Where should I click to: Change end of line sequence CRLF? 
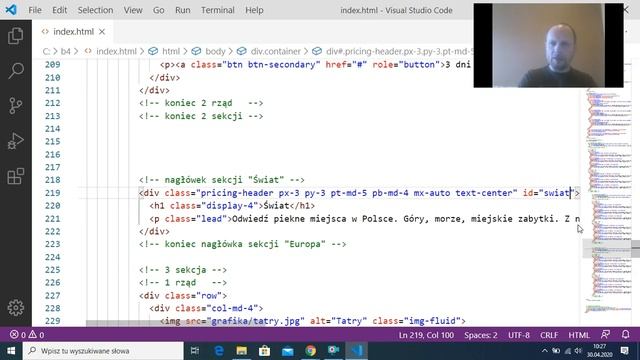549,335
